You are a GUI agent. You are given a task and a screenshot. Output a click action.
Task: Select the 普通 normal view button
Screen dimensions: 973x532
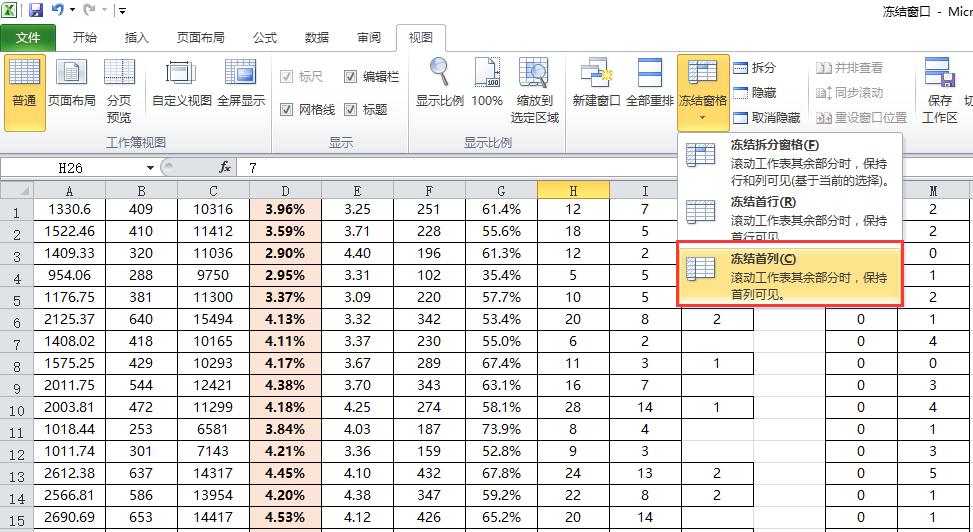pyautogui.click(x=25, y=92)
